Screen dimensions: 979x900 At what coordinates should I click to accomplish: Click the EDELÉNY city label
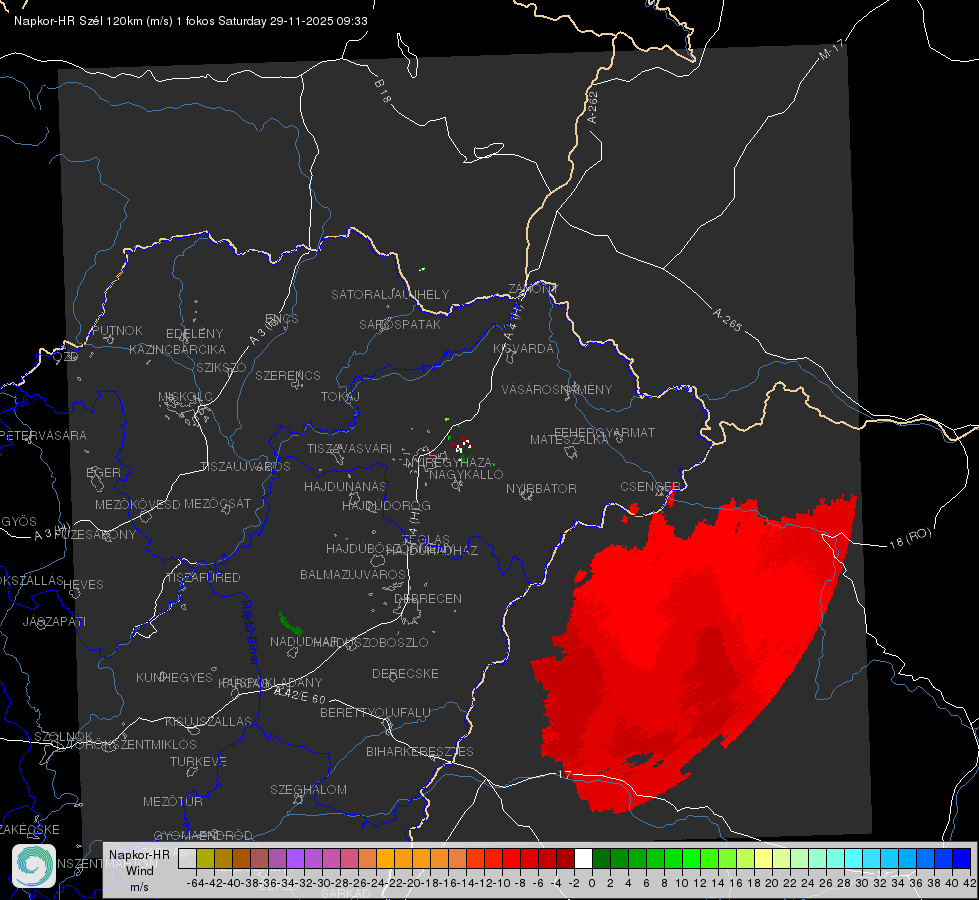tap(195, 334)
